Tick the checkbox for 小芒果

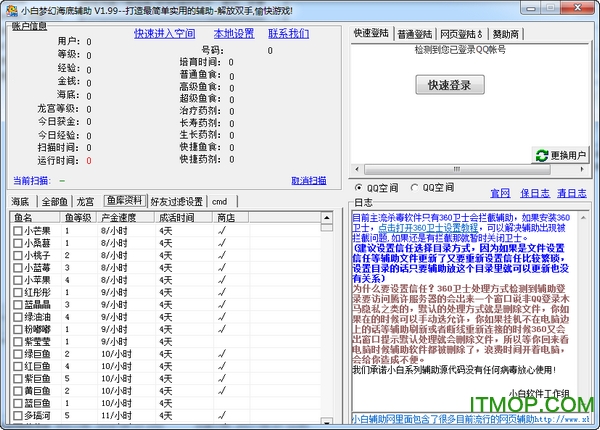[x=16, y=230]
